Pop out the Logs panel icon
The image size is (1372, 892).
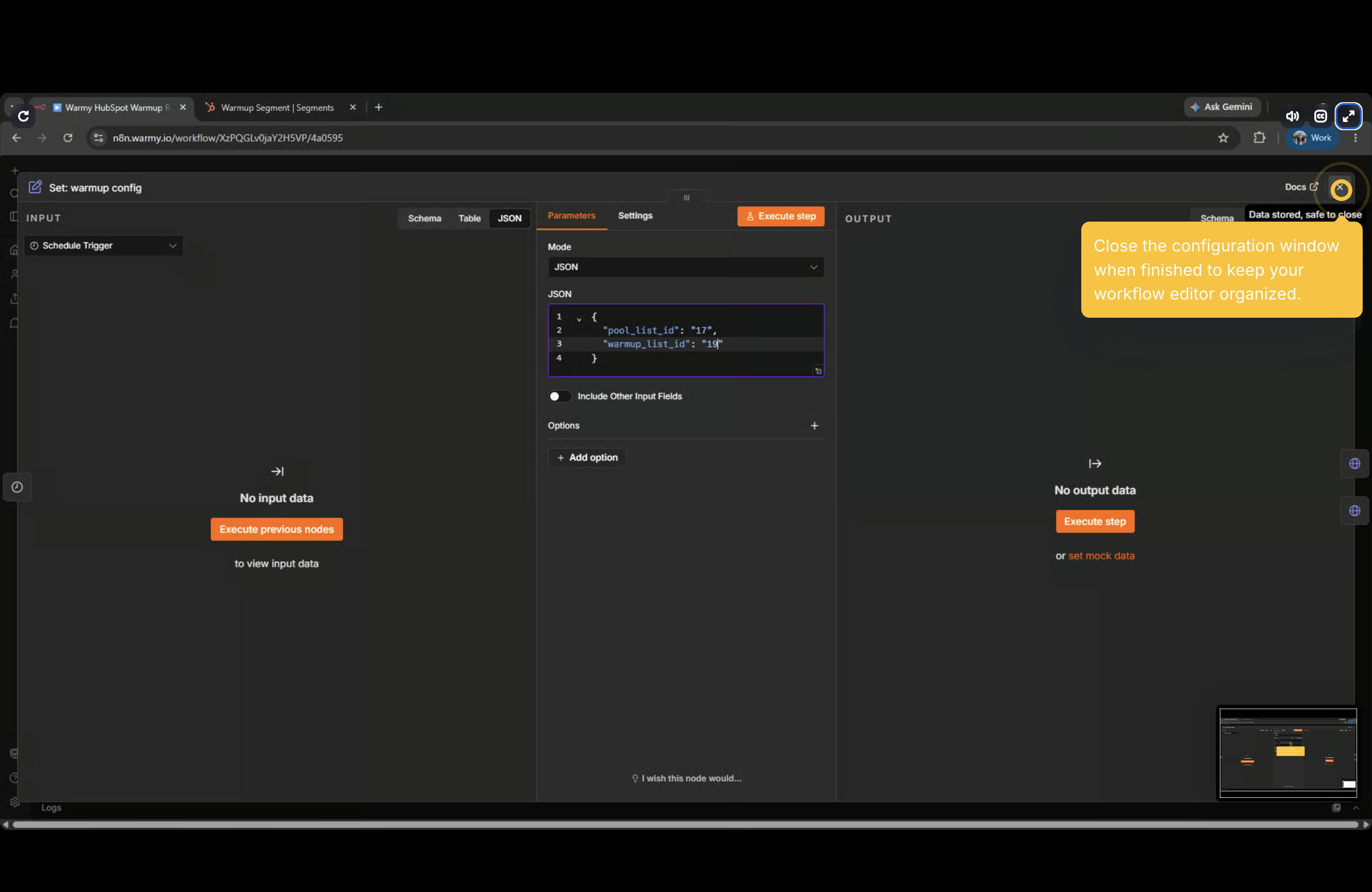(x=1336, y=808)
